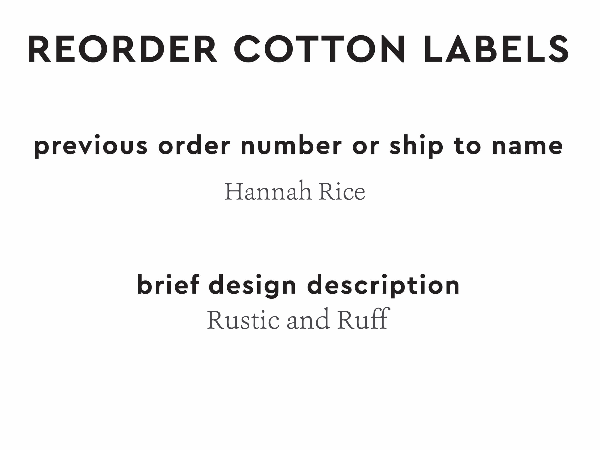Select the Rustic and Ruff description field
The height and width of the screenshot is (450, 600).
pyautogui.click(x=297, y=321)
